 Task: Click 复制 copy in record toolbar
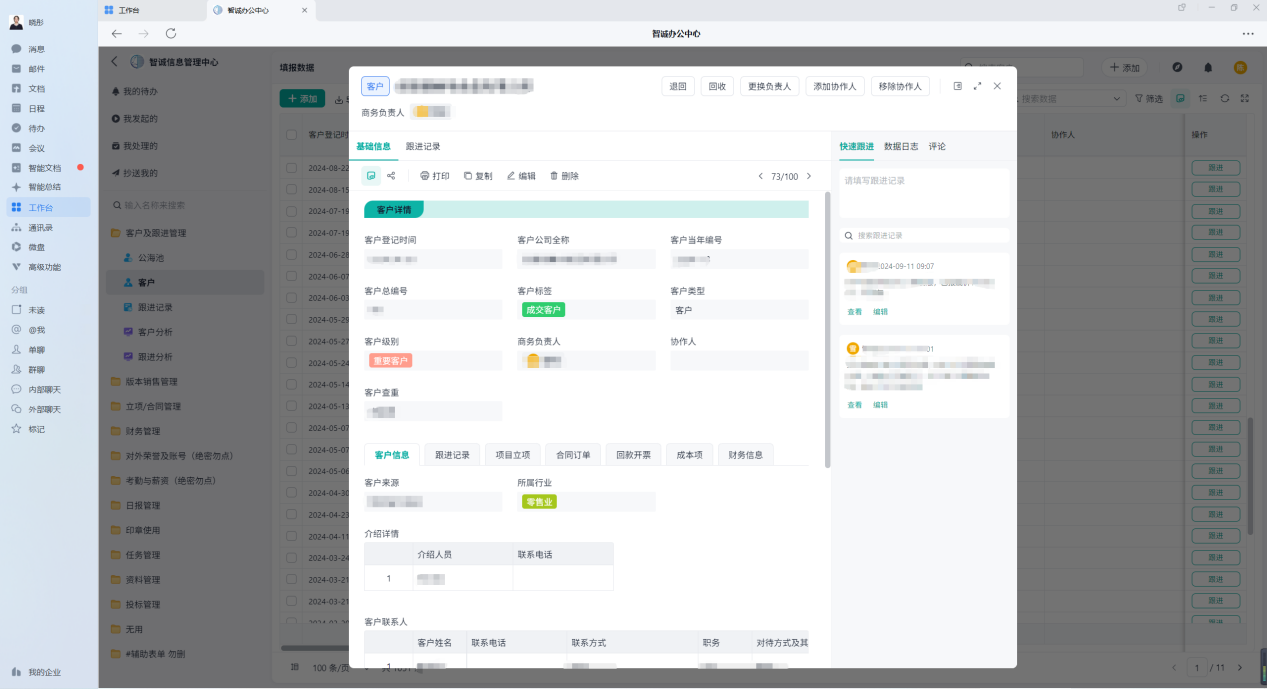tap(478, 176)
